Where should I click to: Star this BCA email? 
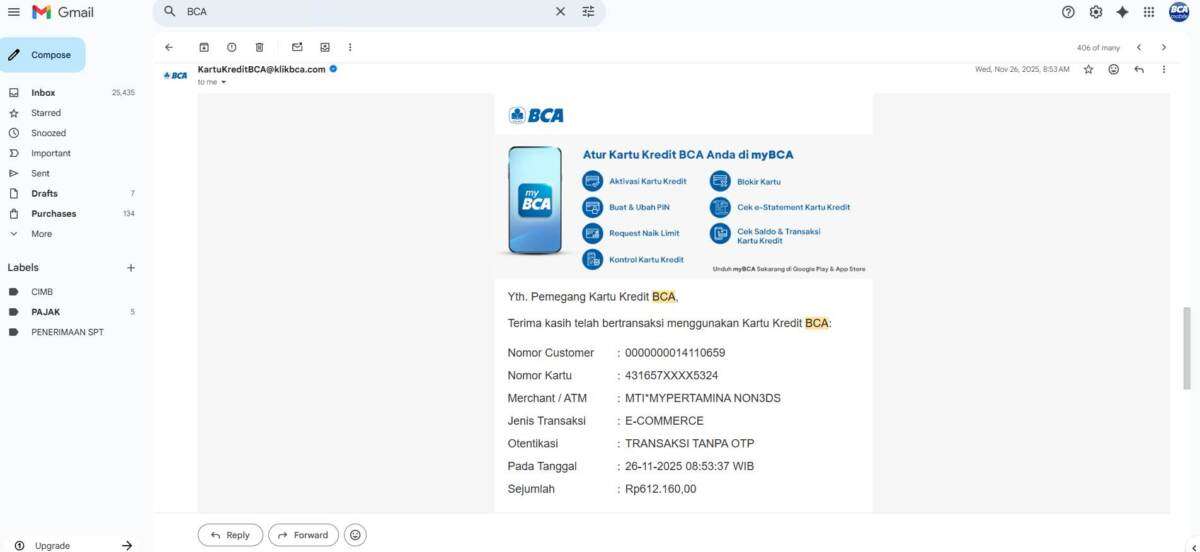coord(1088,69)
